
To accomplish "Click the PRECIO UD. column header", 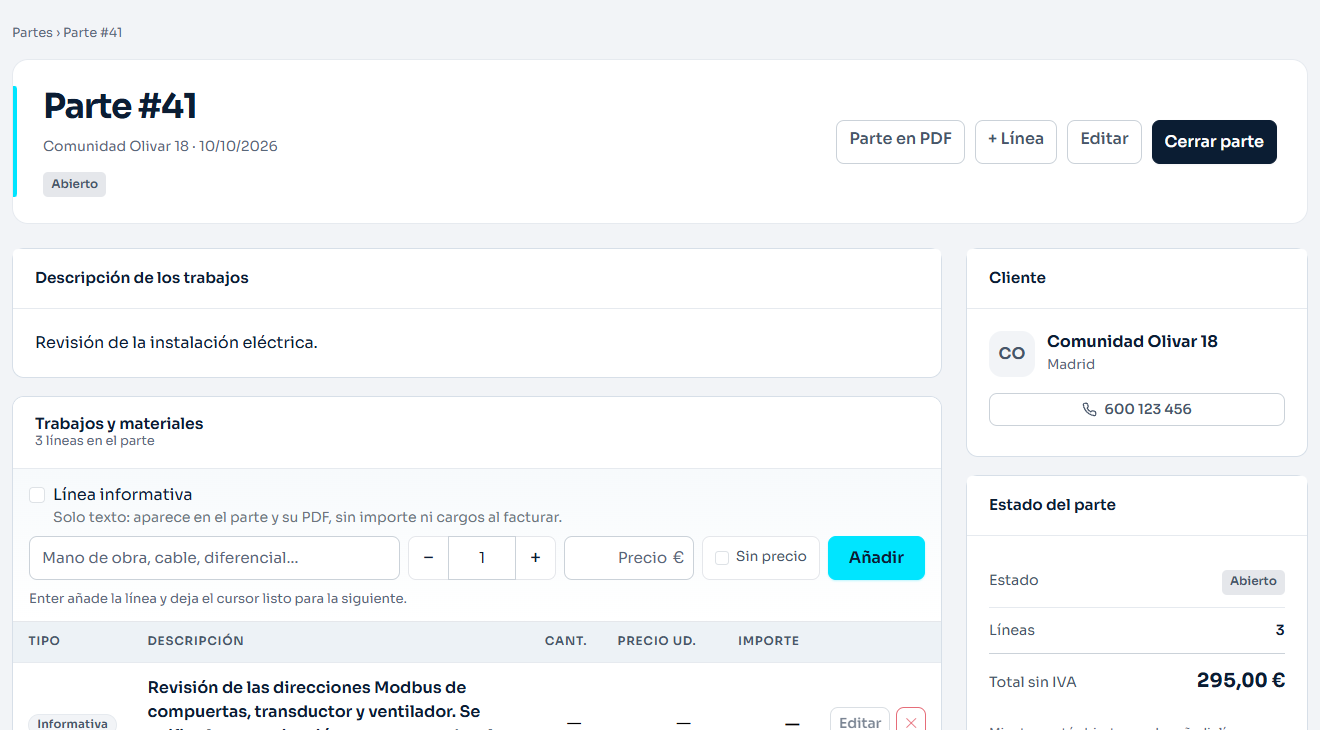I will [x=657, y=641].
